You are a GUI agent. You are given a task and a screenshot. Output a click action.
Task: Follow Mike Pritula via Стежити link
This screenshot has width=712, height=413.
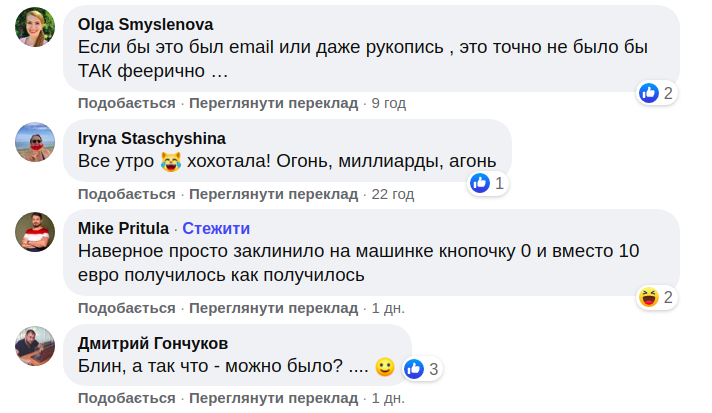[216, 228]
